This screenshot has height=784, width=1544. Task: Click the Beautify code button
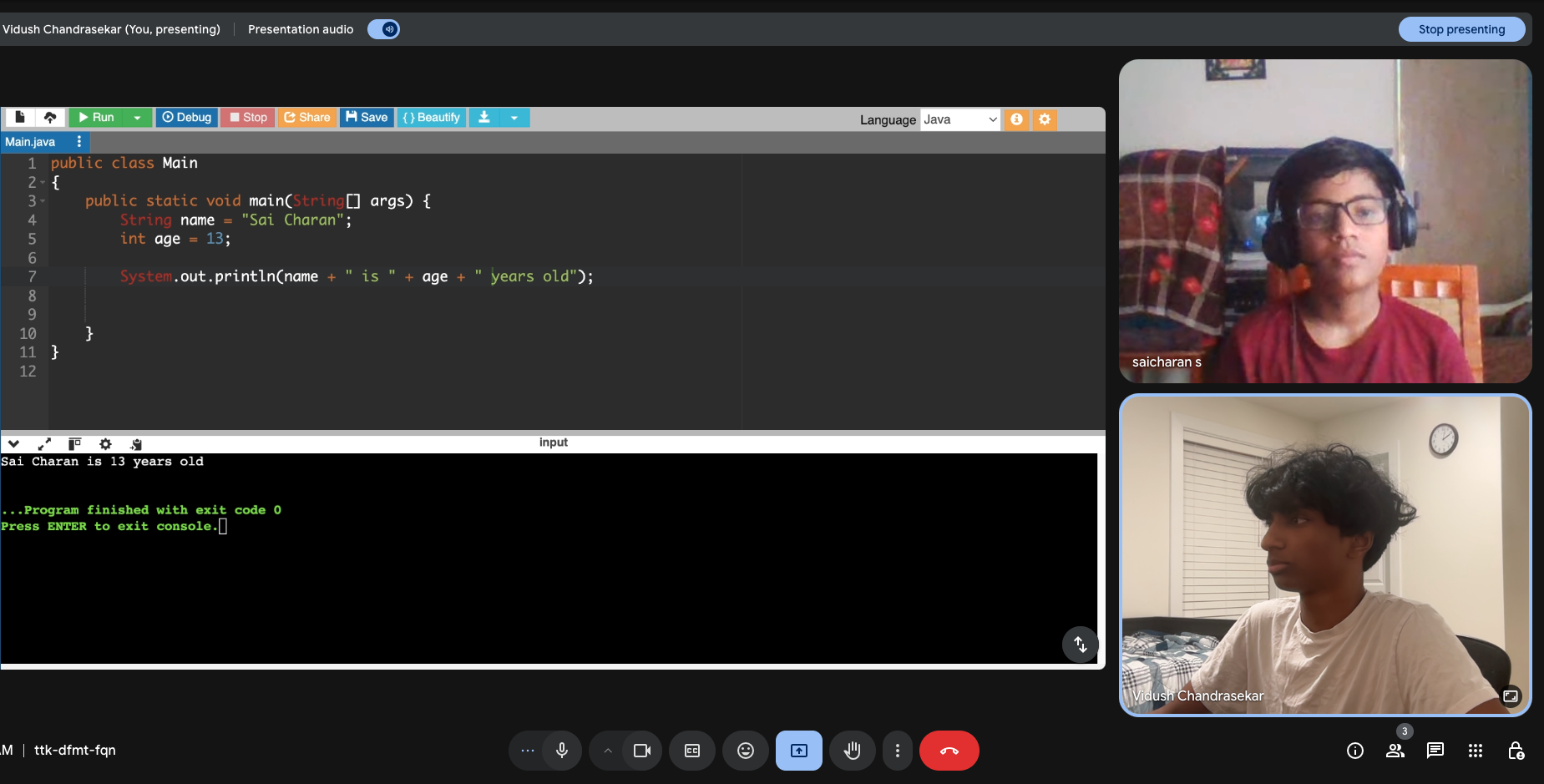coord(432,118)
